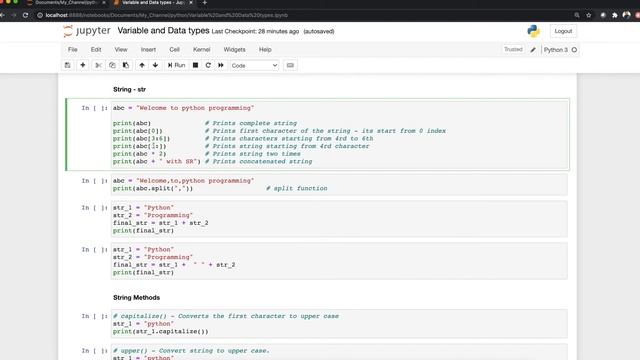Click the print(str_1.capitalize()) line
This screenshot has width=640, height=360.
(161, 331)
